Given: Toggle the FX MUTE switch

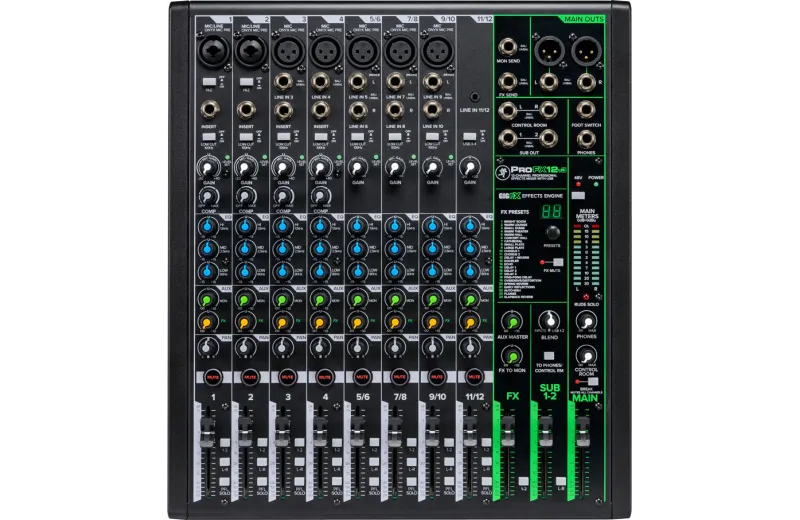Looking at the screenshot, I should 556,262.
